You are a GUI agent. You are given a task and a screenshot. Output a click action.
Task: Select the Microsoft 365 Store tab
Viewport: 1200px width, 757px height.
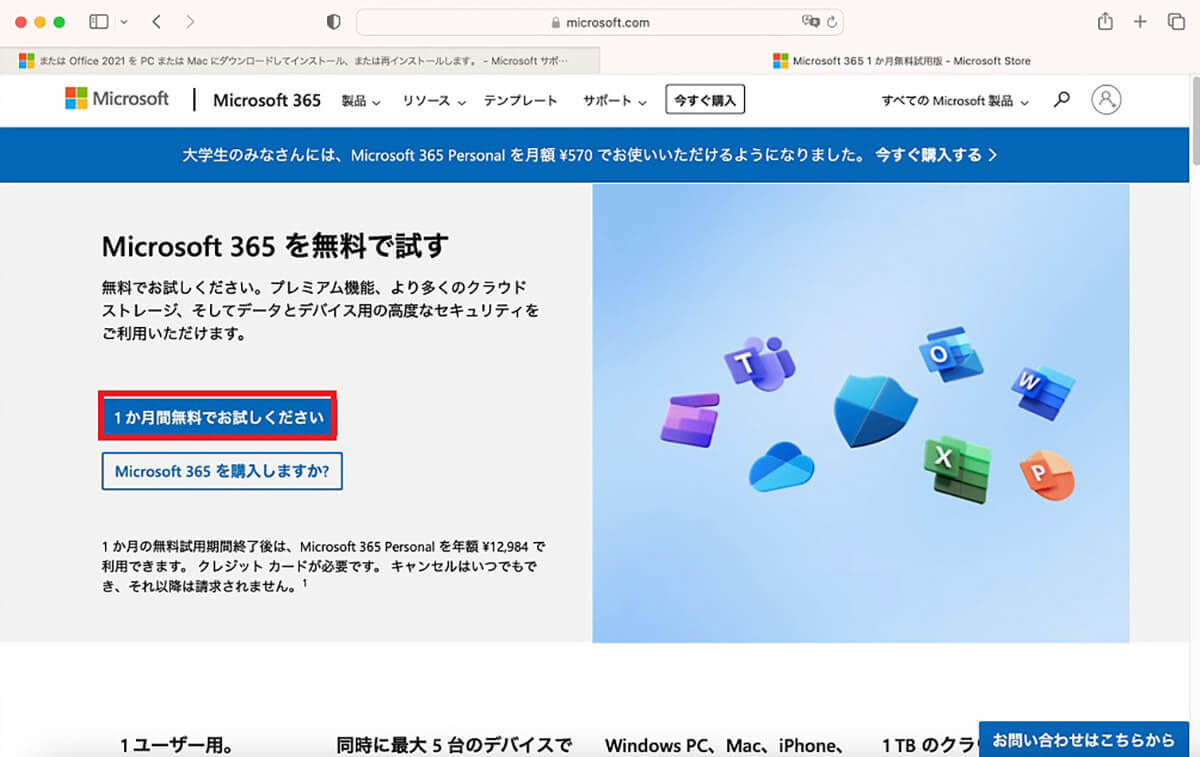[900, 60]
